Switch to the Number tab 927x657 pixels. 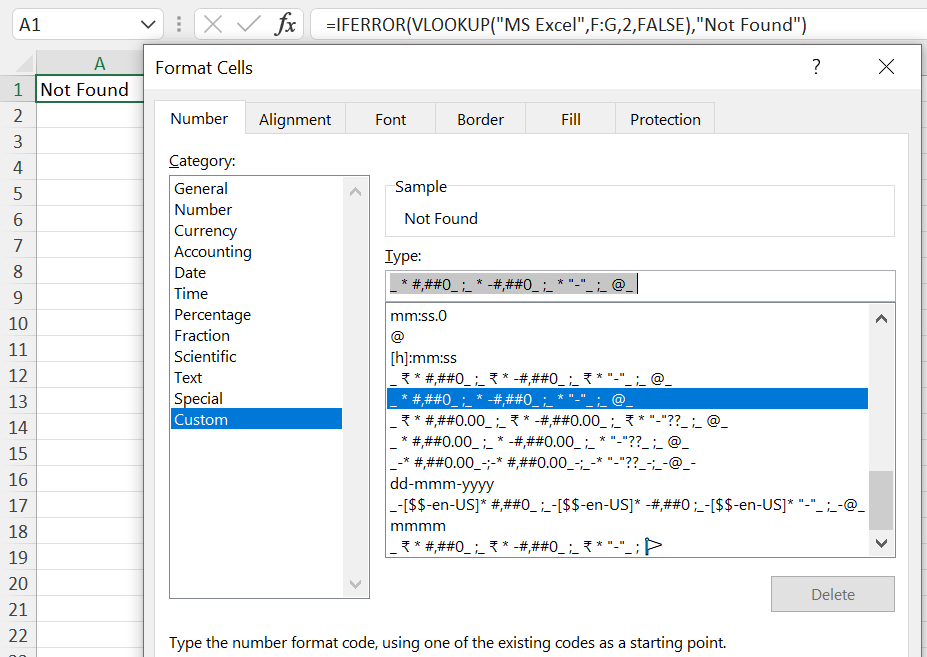coord(199,118)
